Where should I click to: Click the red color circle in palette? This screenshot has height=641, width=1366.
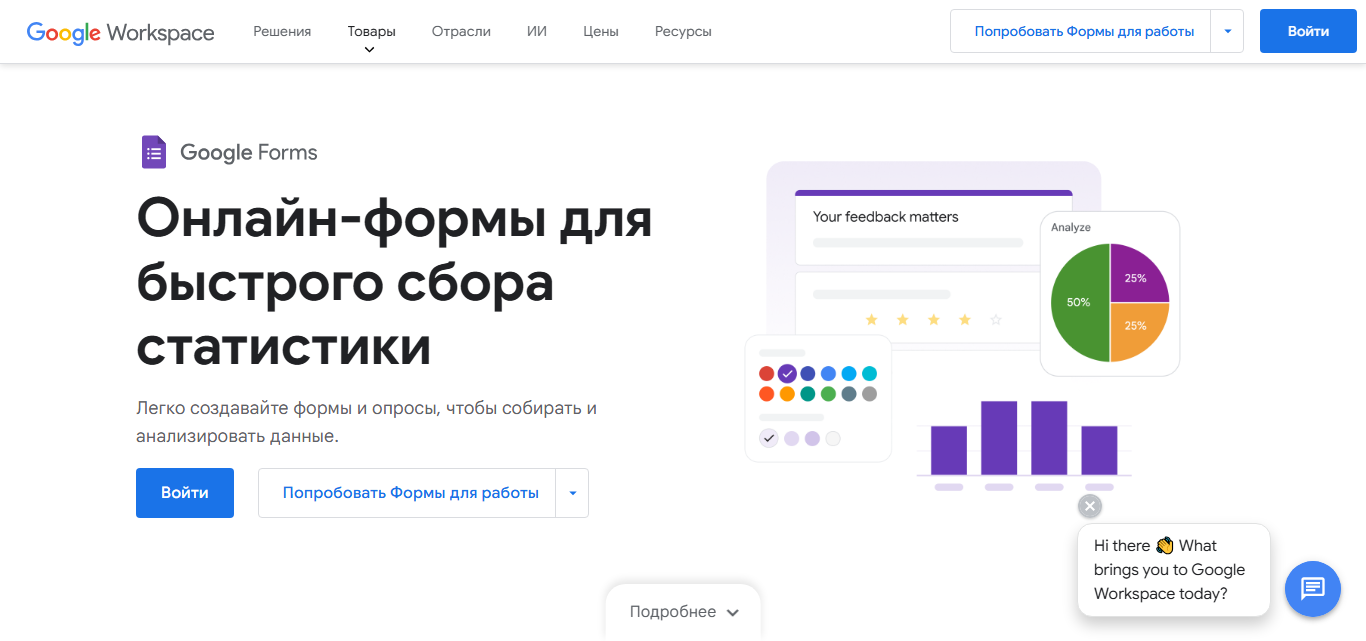coord(766,373)
